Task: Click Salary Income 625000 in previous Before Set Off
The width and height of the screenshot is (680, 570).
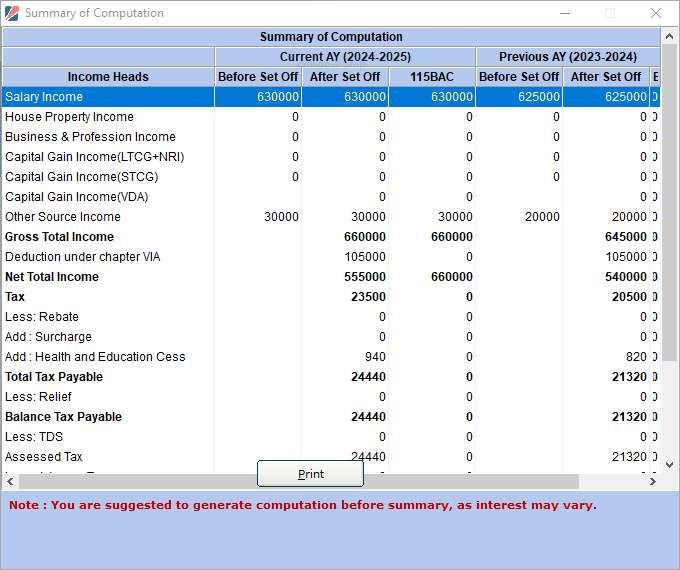Action: point(539,97)
